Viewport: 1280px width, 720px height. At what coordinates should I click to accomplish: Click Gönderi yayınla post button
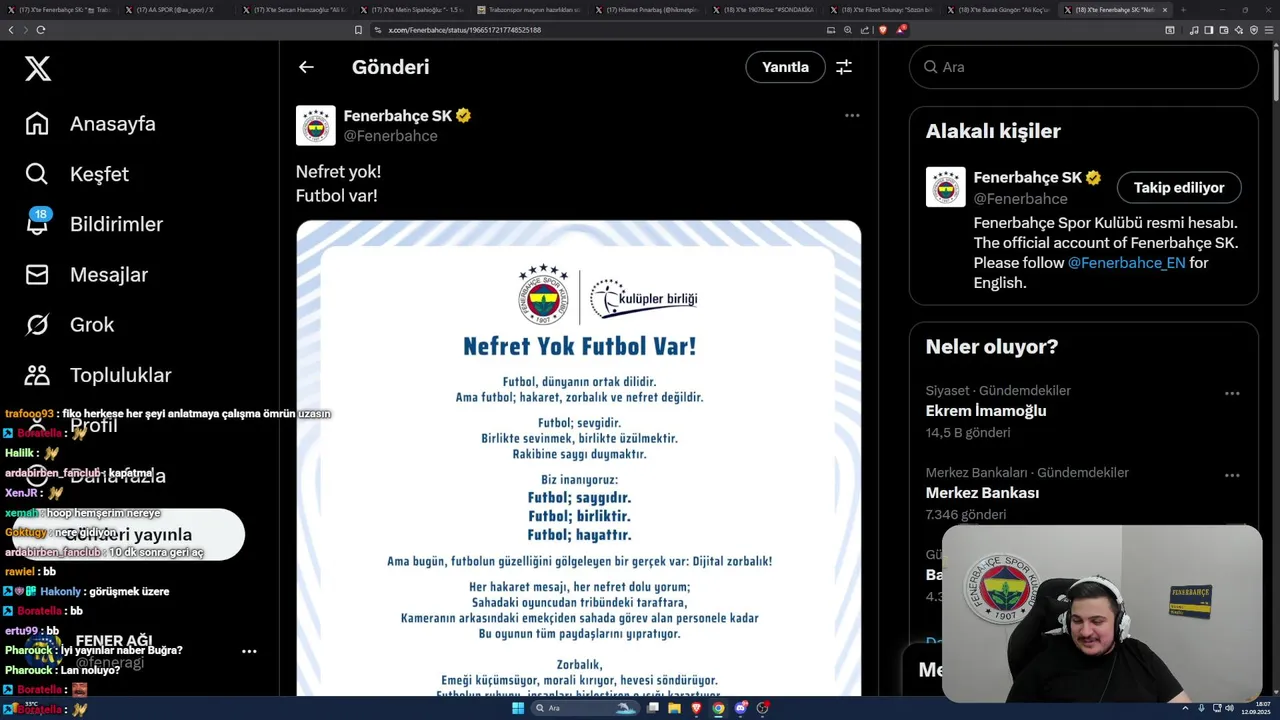tap(129, 534)
